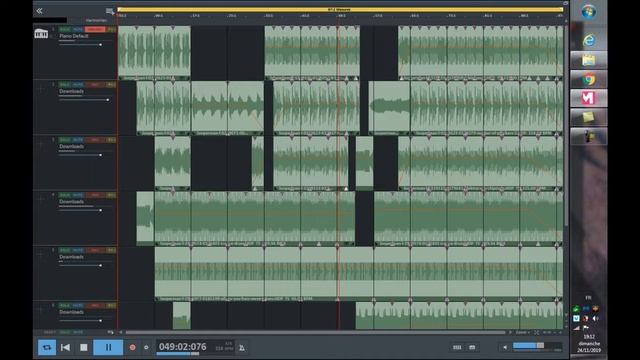
Task: Set Piano Default track volume slider
Action: coord(80,44)
